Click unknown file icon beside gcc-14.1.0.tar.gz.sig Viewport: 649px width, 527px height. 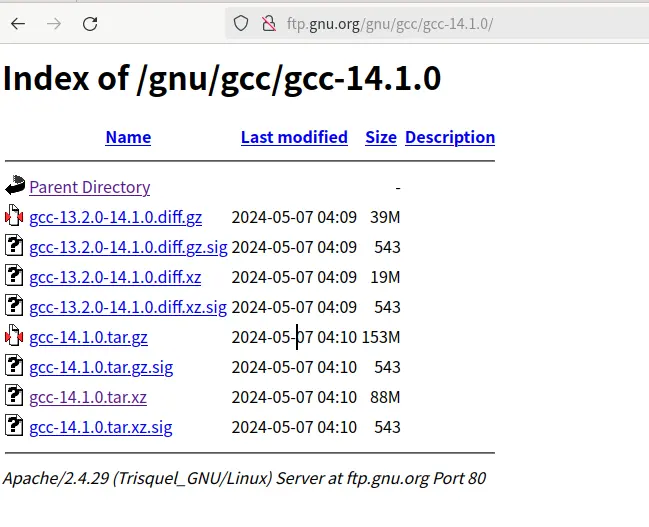(14, 365)
